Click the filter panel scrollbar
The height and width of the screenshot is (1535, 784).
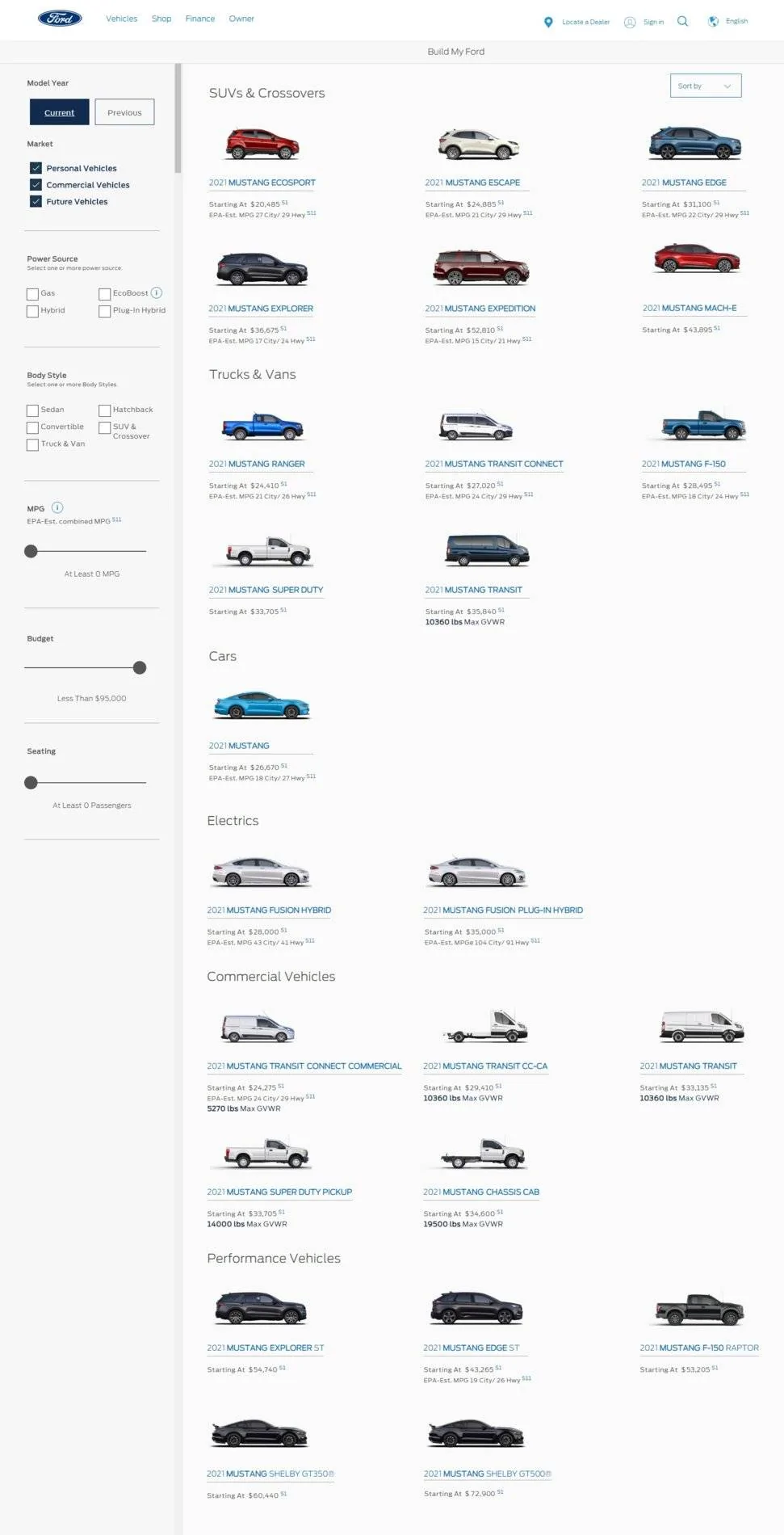178,119
